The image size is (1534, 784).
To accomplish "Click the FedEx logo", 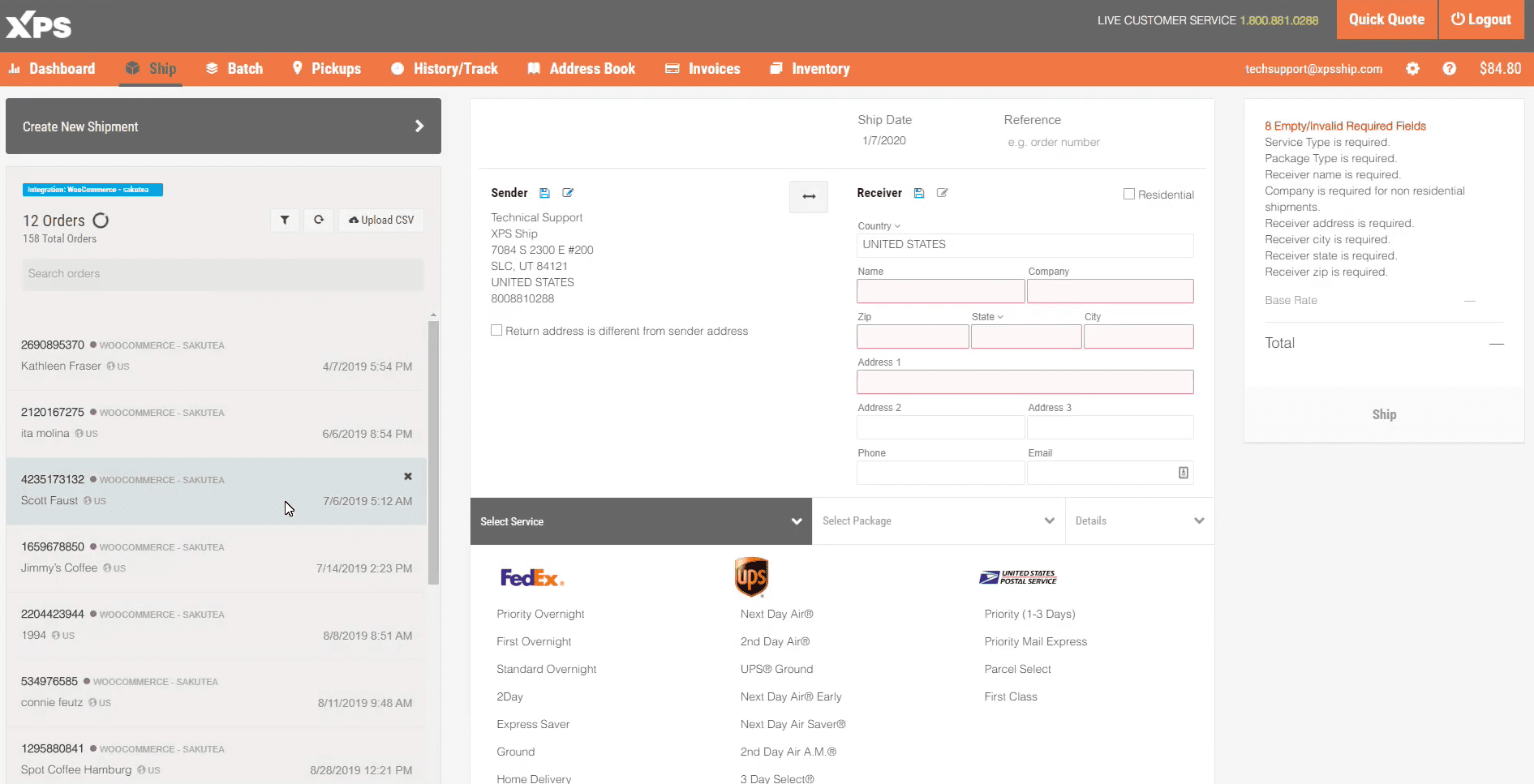I will (x=532, y=577).
